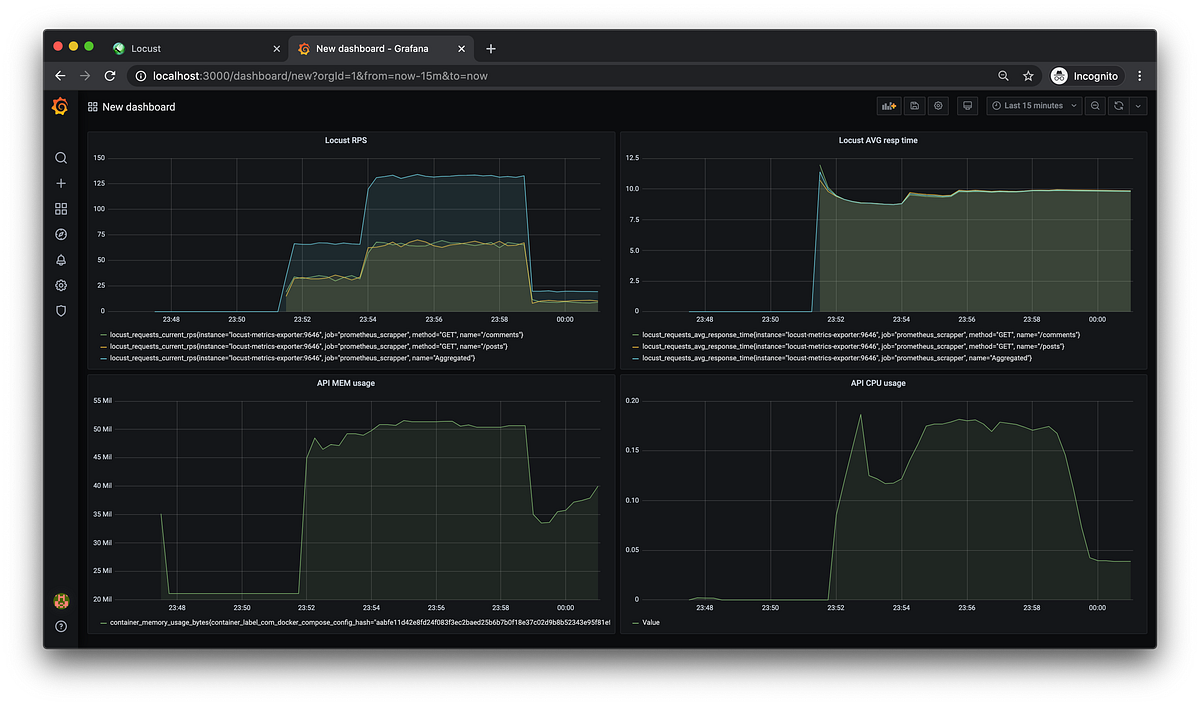Image resolution: width=1200 pixels, height=706 pixels.
Task: Cycle view mode with monitor icon
Action: [967, 106]
